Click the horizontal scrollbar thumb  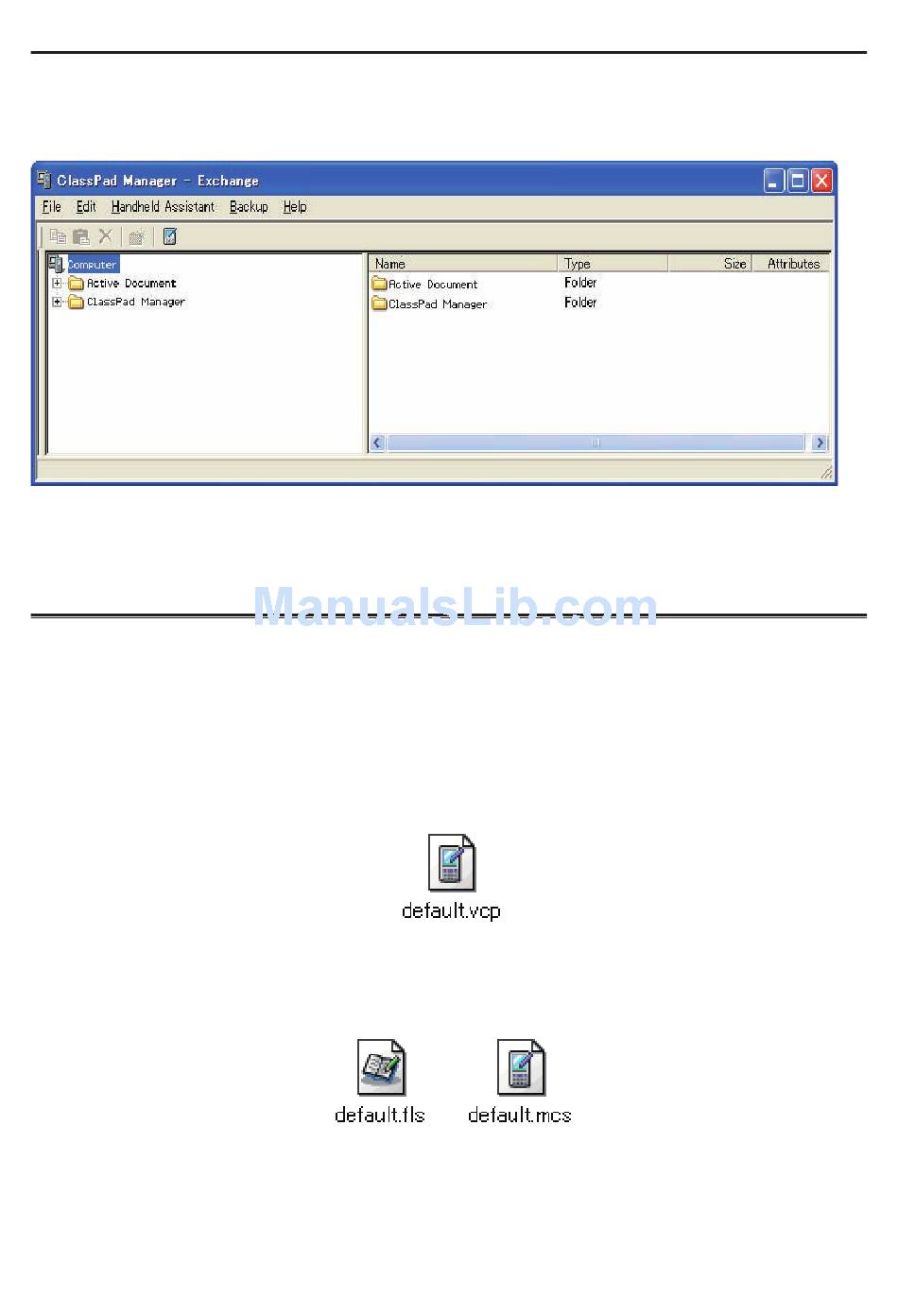click(x=596, y=442)
